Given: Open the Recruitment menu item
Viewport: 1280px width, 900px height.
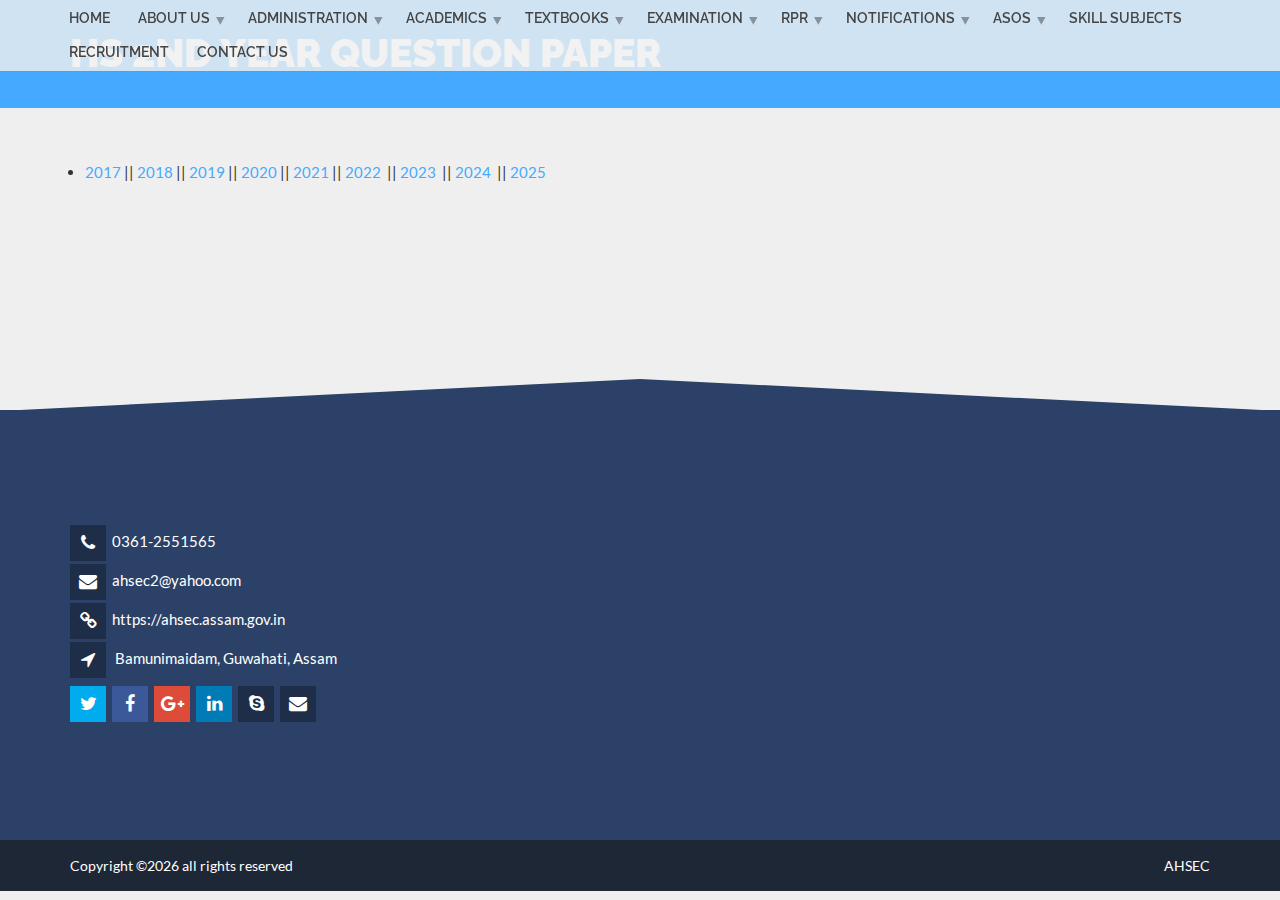Looking at the screenshot, I should pyautogui.click(x=119, y=52).
